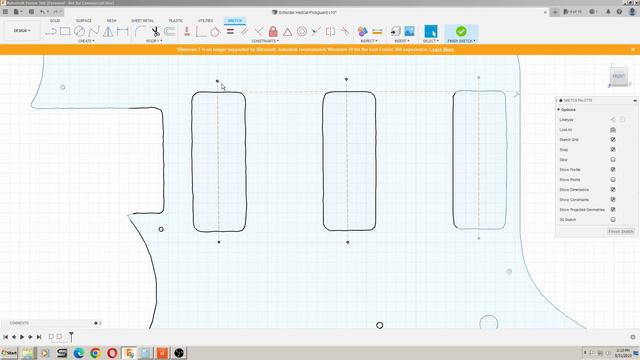Open Chrome from the taskbar
The width and height of the screenshot is (640, 360).
coord(96,353)
